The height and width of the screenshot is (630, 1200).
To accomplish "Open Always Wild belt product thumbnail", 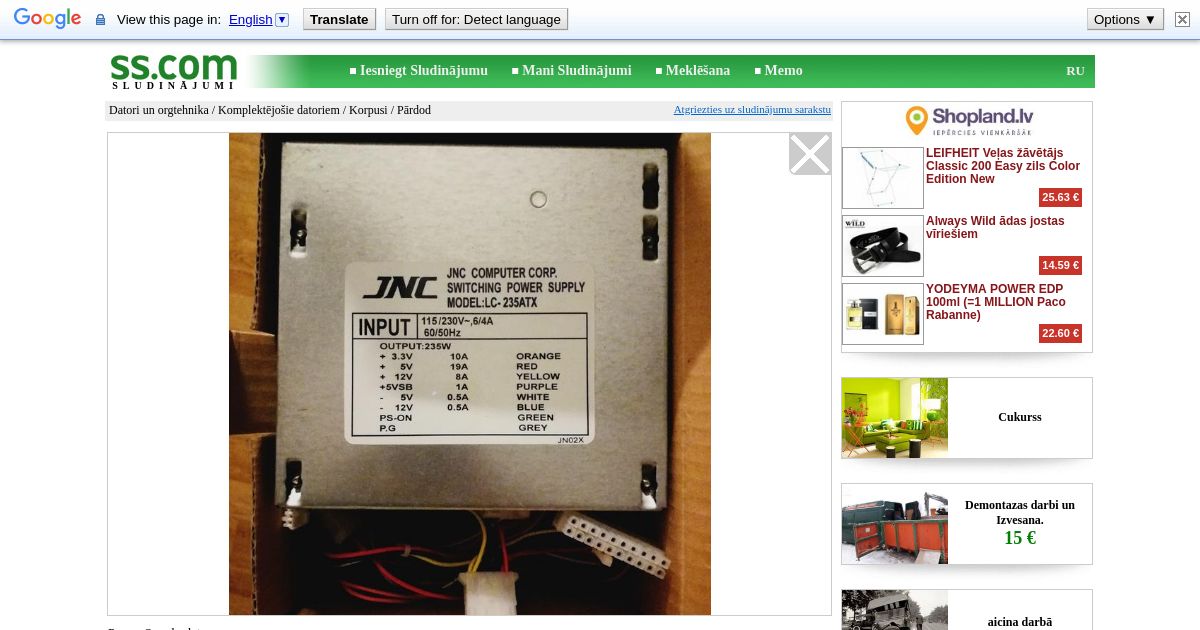I will 883,246.
